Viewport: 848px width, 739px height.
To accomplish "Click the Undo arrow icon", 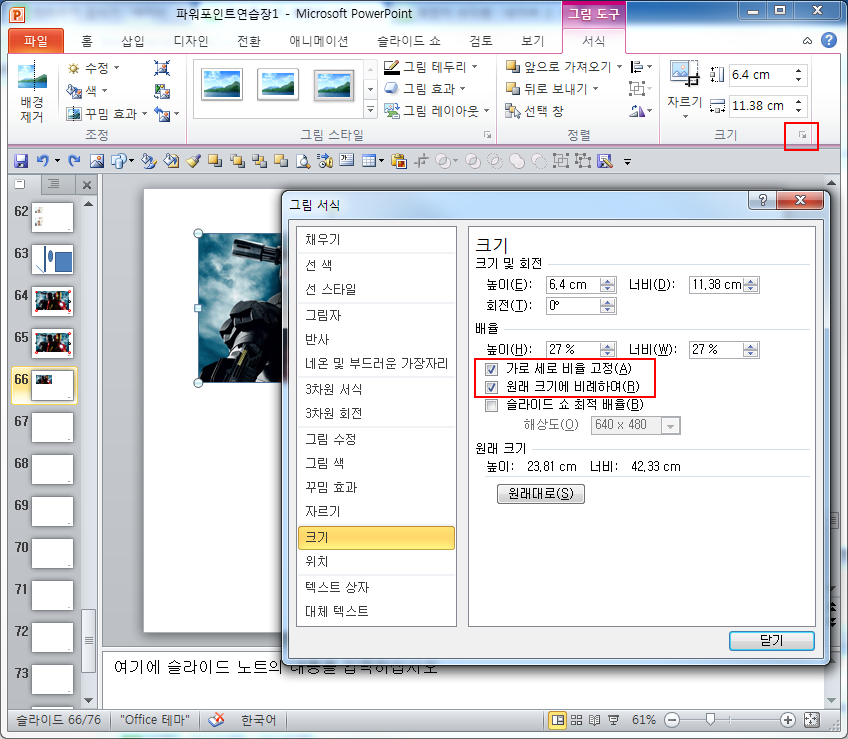I will pos(42,160).
